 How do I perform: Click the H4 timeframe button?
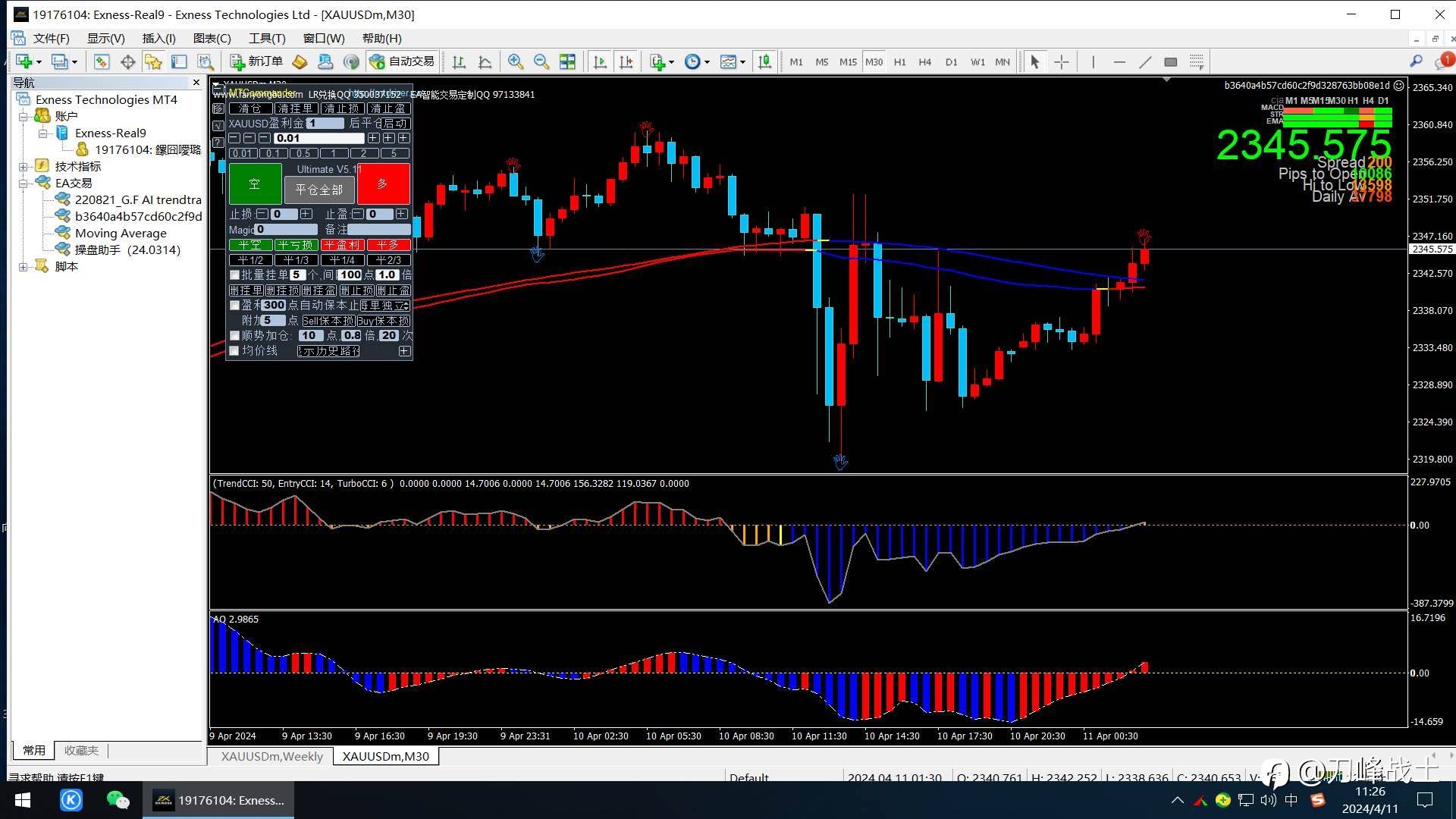tap(924, 62)
